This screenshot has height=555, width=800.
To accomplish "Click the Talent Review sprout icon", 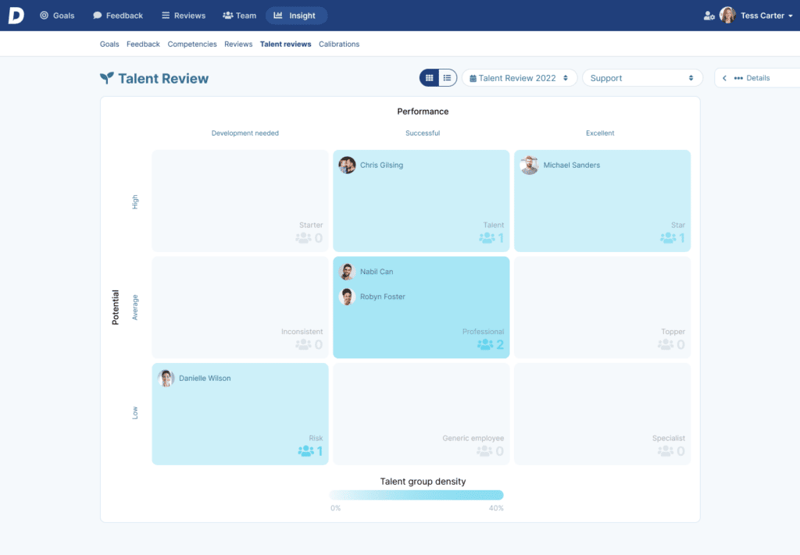I will pos(107,78).
